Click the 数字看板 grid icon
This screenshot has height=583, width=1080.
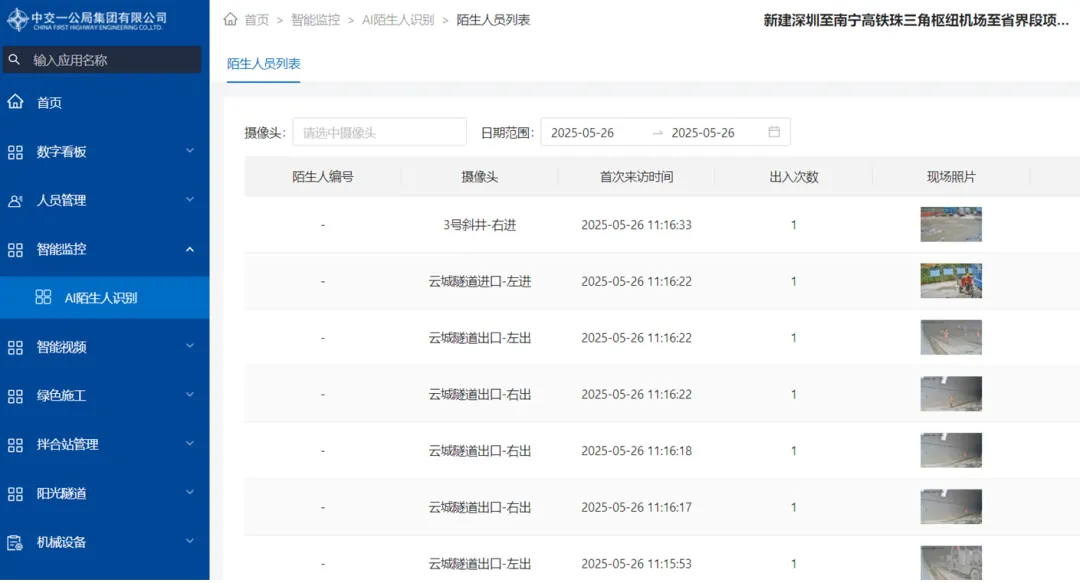pos(15,152)
